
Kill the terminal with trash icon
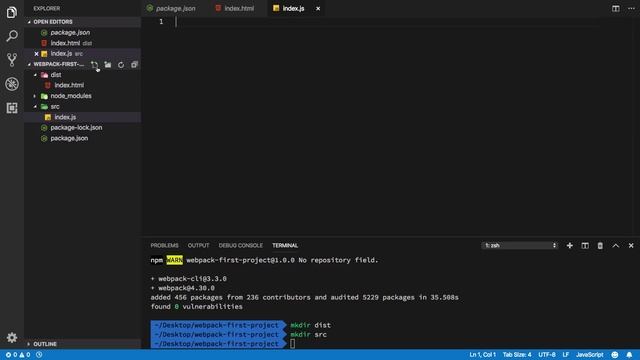point(600,245)
